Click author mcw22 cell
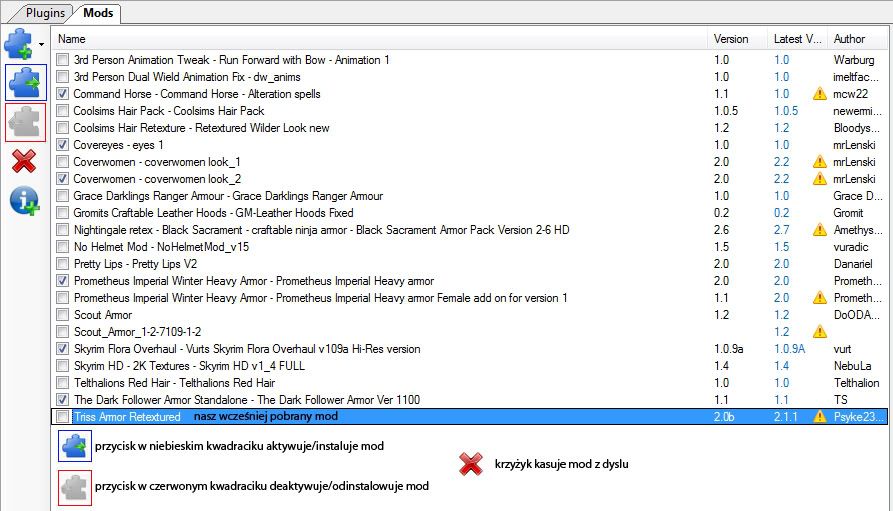The height and width of the screenshot is (511, 893). tap(851, 94)
